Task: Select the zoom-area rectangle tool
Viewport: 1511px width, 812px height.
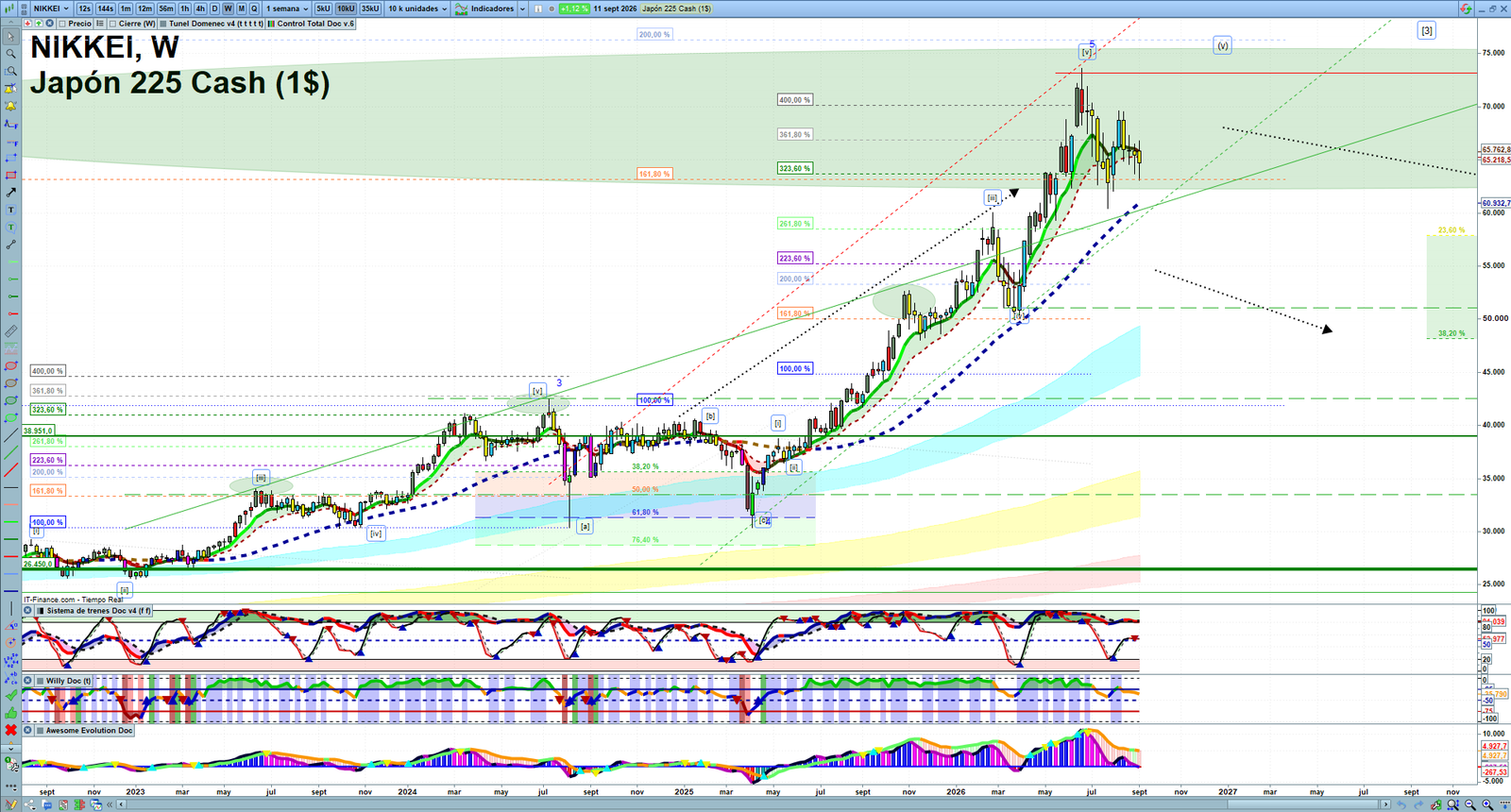Action: 10,71
